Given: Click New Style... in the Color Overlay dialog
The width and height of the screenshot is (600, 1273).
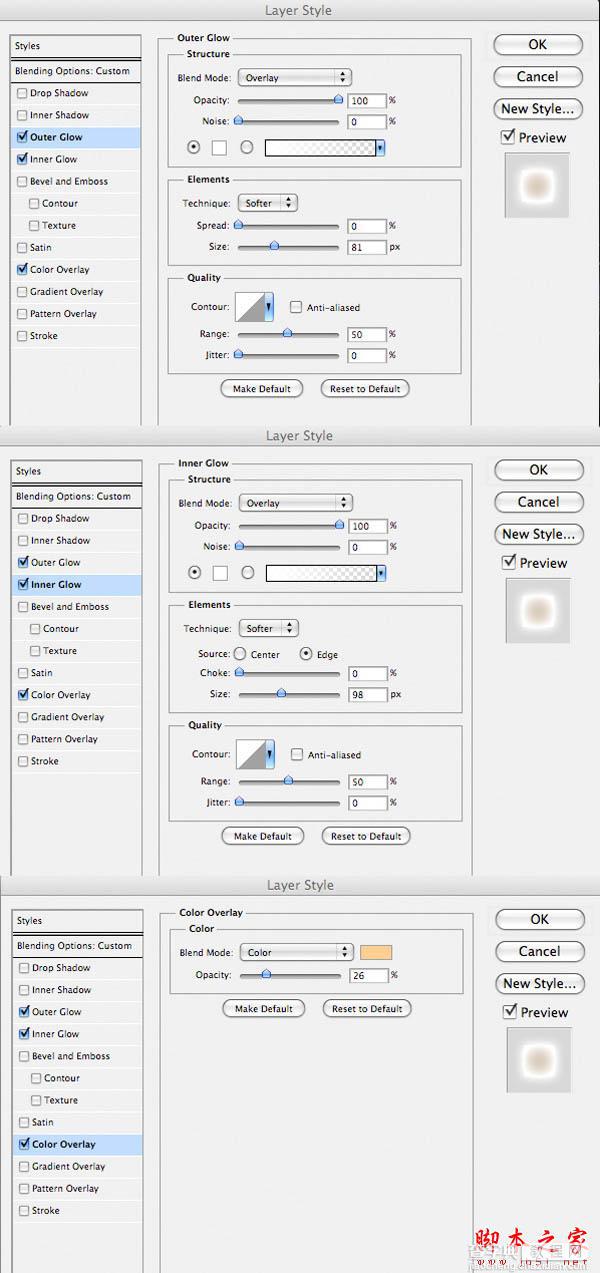Looking at the screenshot, I should pyautogui.click(x=540, y=983).
